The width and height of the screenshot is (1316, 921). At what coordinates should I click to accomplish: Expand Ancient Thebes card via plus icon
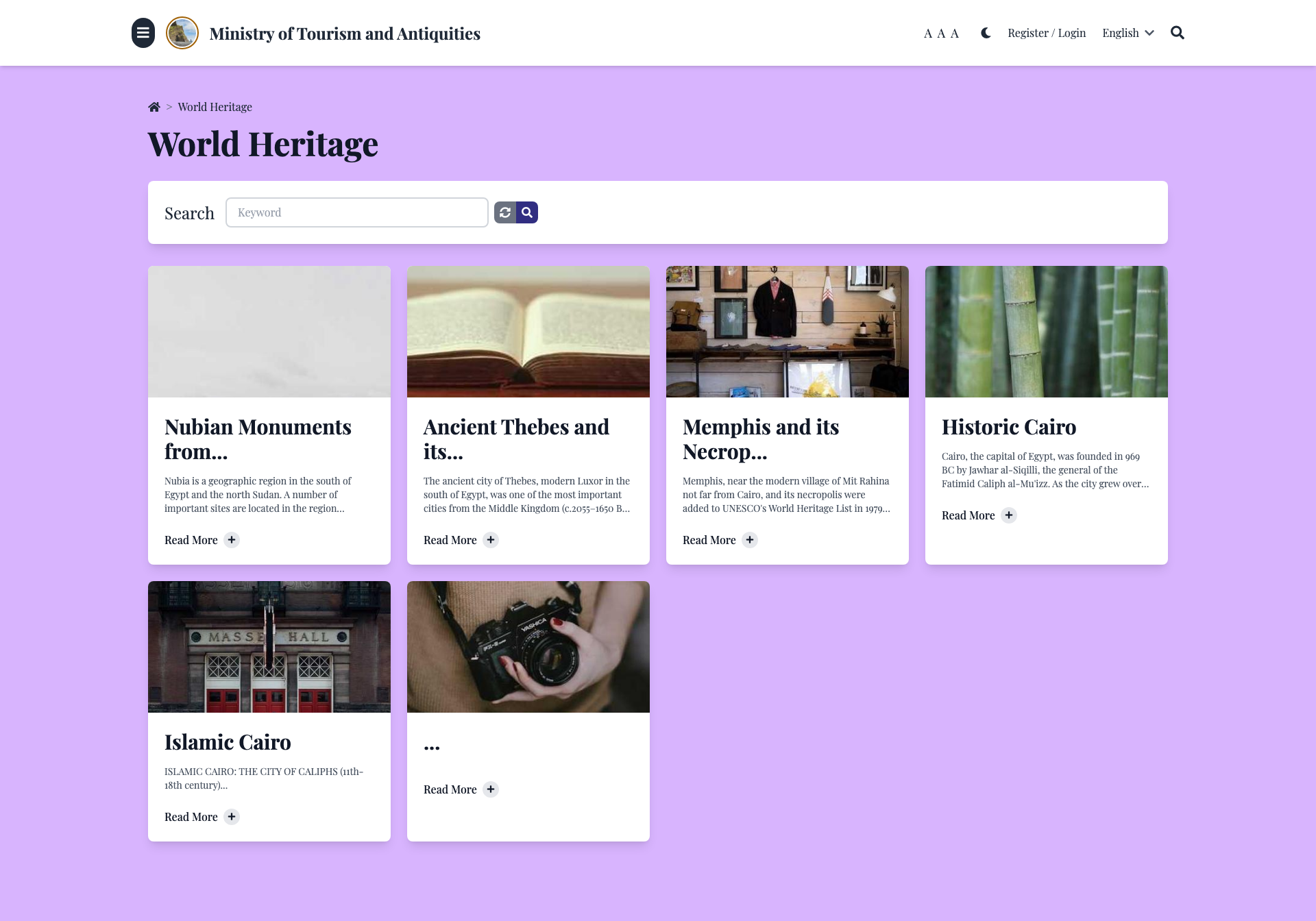(x=491, y=540)
